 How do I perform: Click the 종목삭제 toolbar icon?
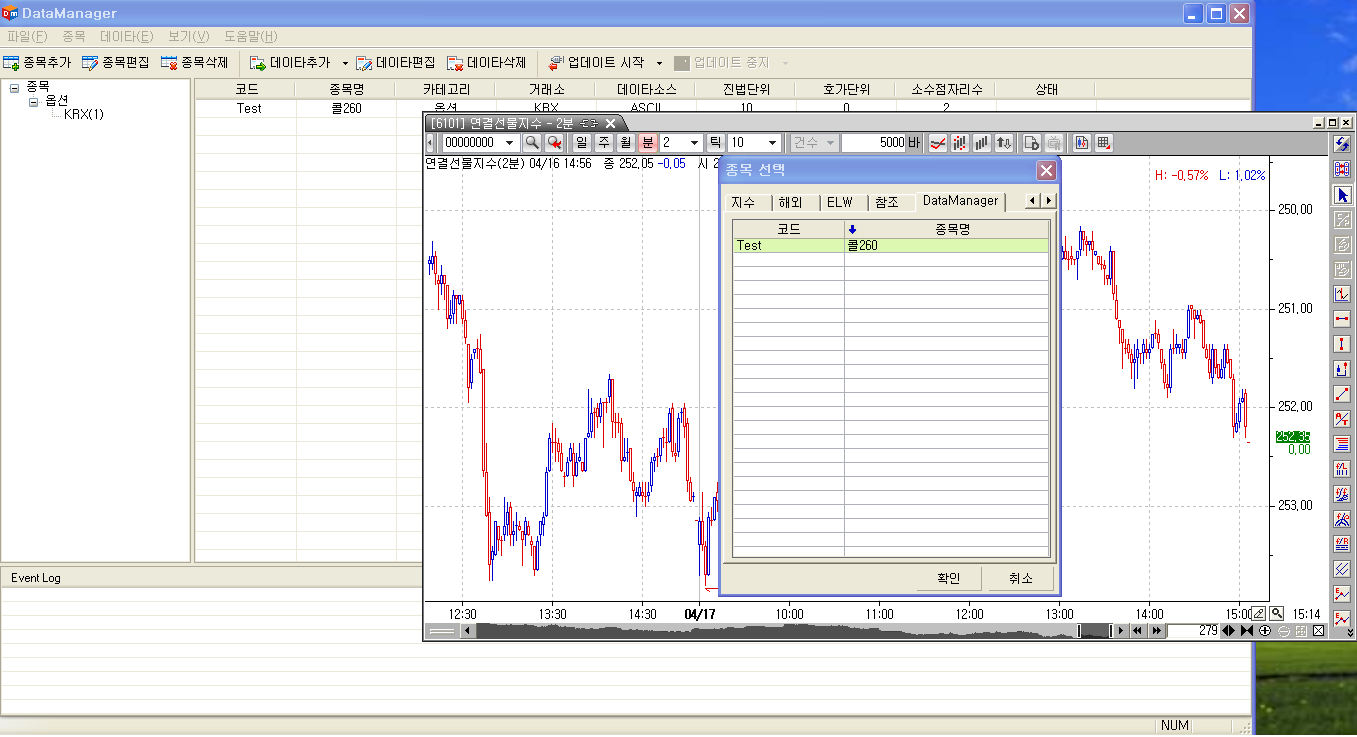point(169,63)
